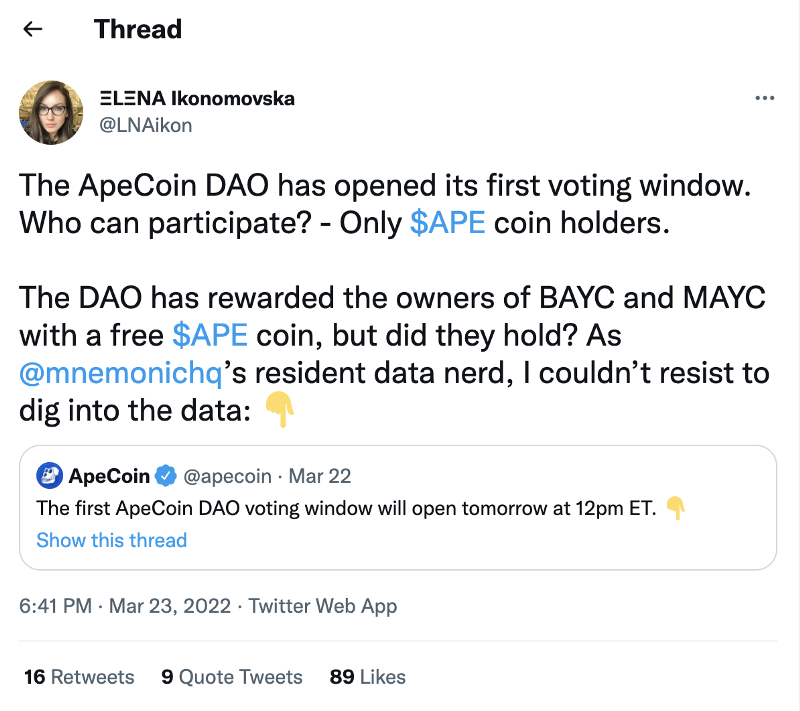Click the Thread header title
Screen dimensions: 800x711
[x=138, y=29]
